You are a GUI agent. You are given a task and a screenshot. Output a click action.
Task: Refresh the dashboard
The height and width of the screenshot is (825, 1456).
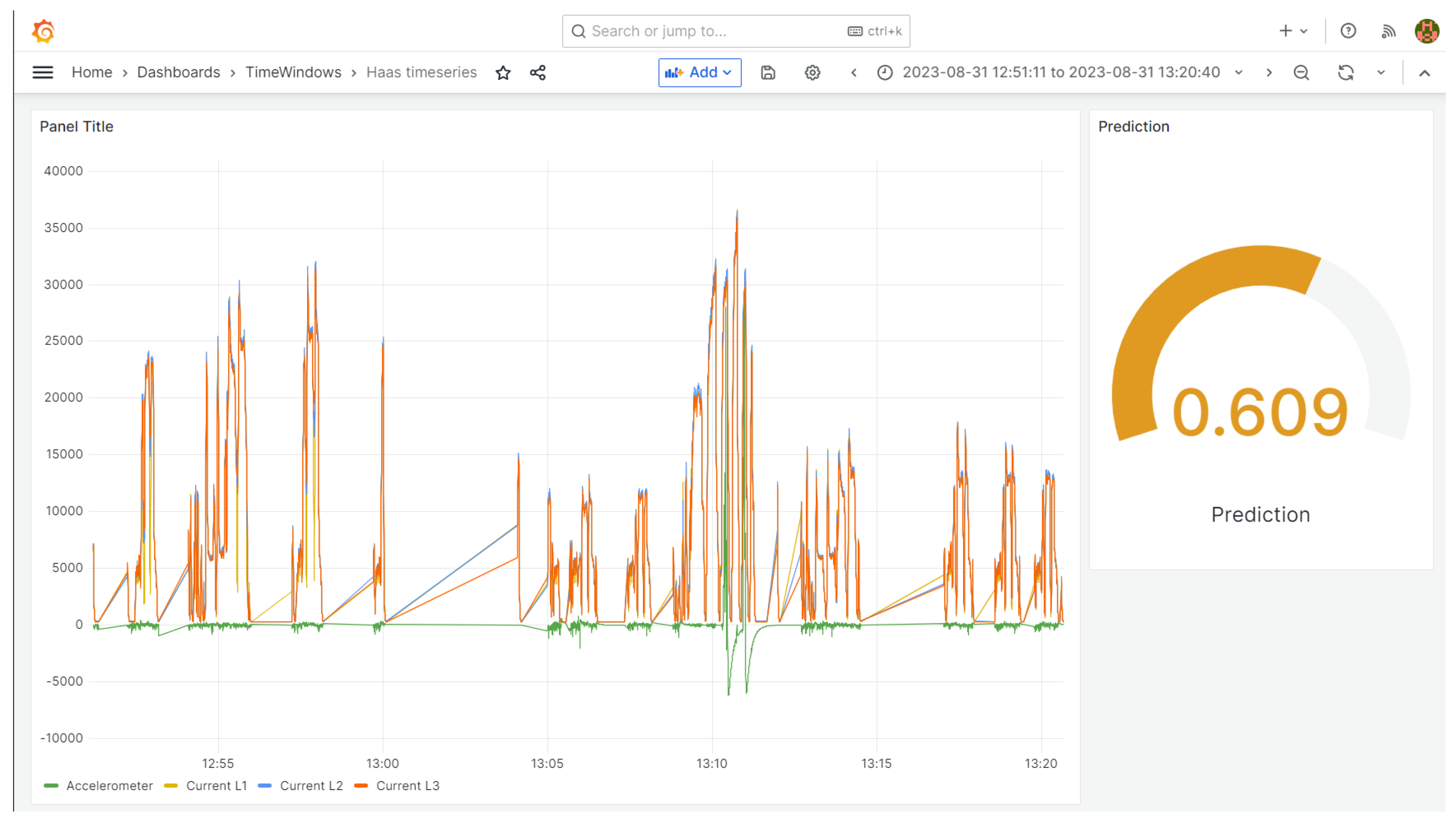(1346, 73)
